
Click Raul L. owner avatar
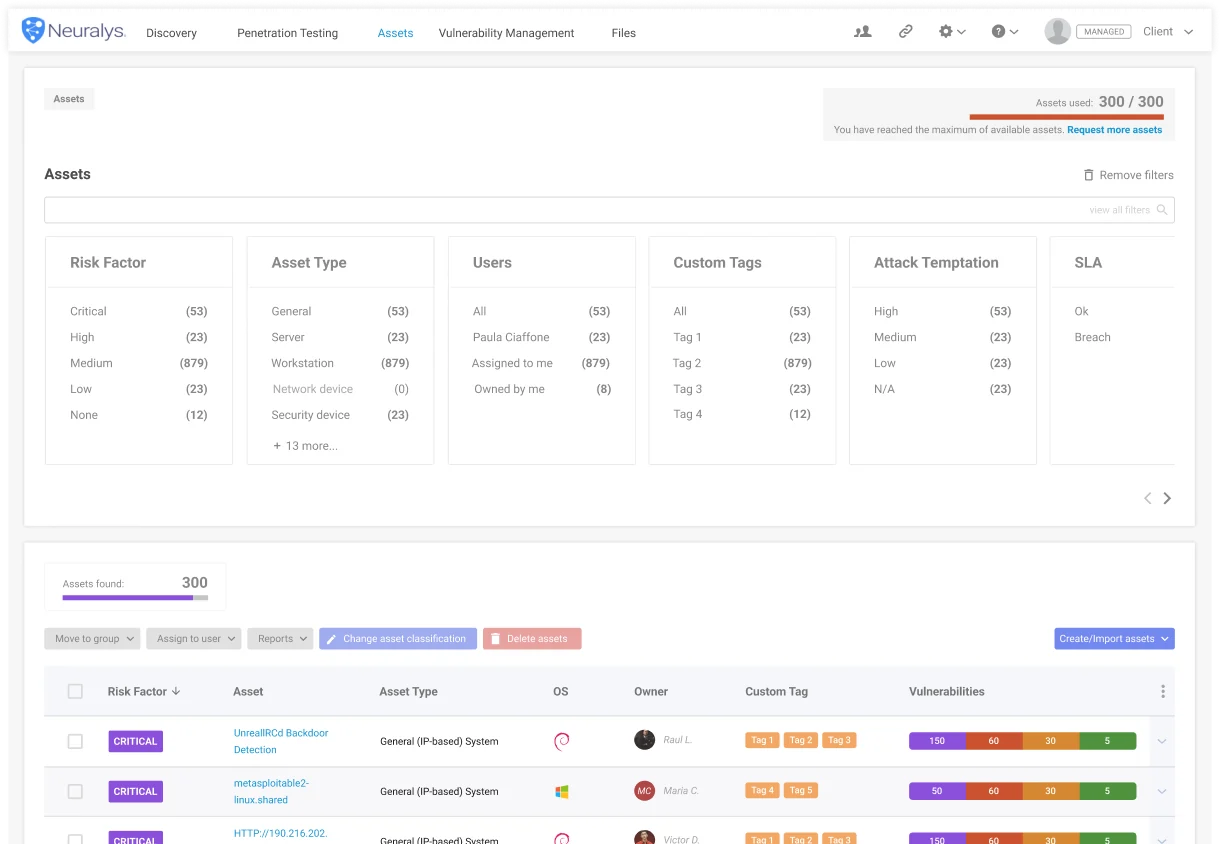645,740
